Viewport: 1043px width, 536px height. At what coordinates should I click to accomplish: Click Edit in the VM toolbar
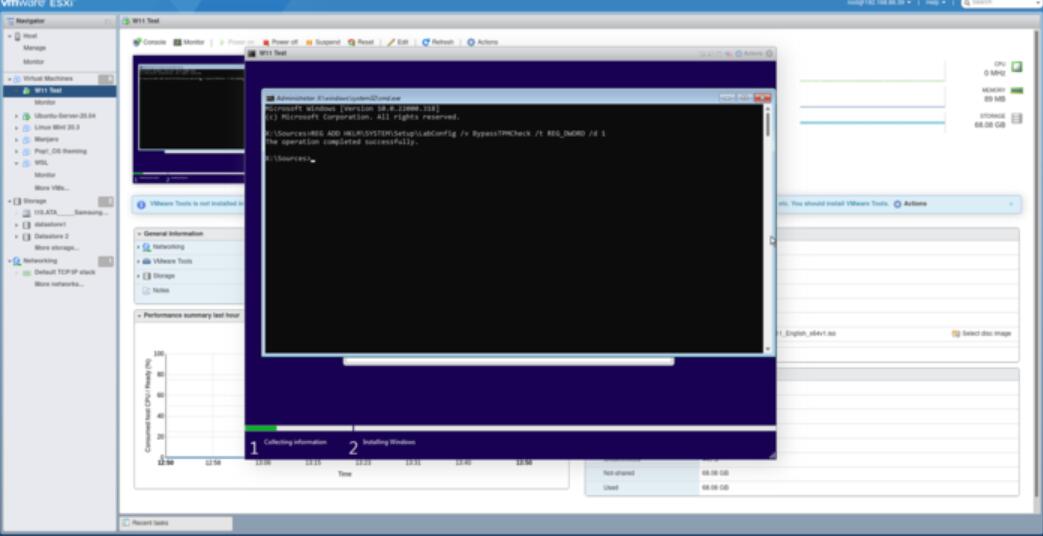pos(398,42)
